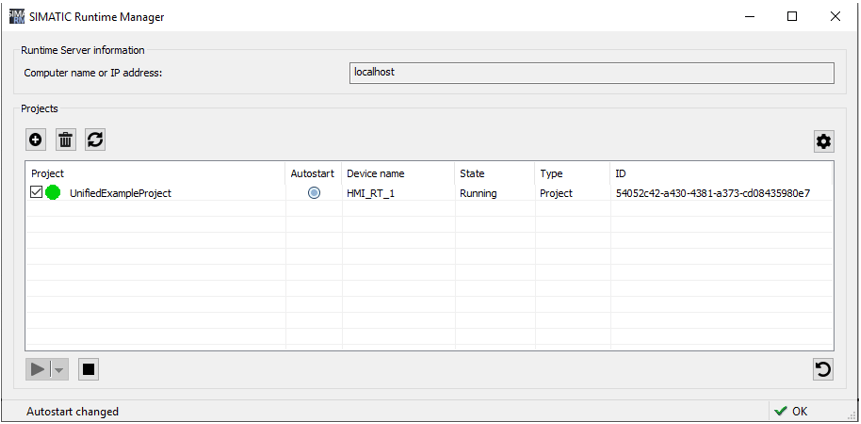
Task: Select the HMI_RT_1 device name cell
Action: pyautogui.click(x=371, y=193)
